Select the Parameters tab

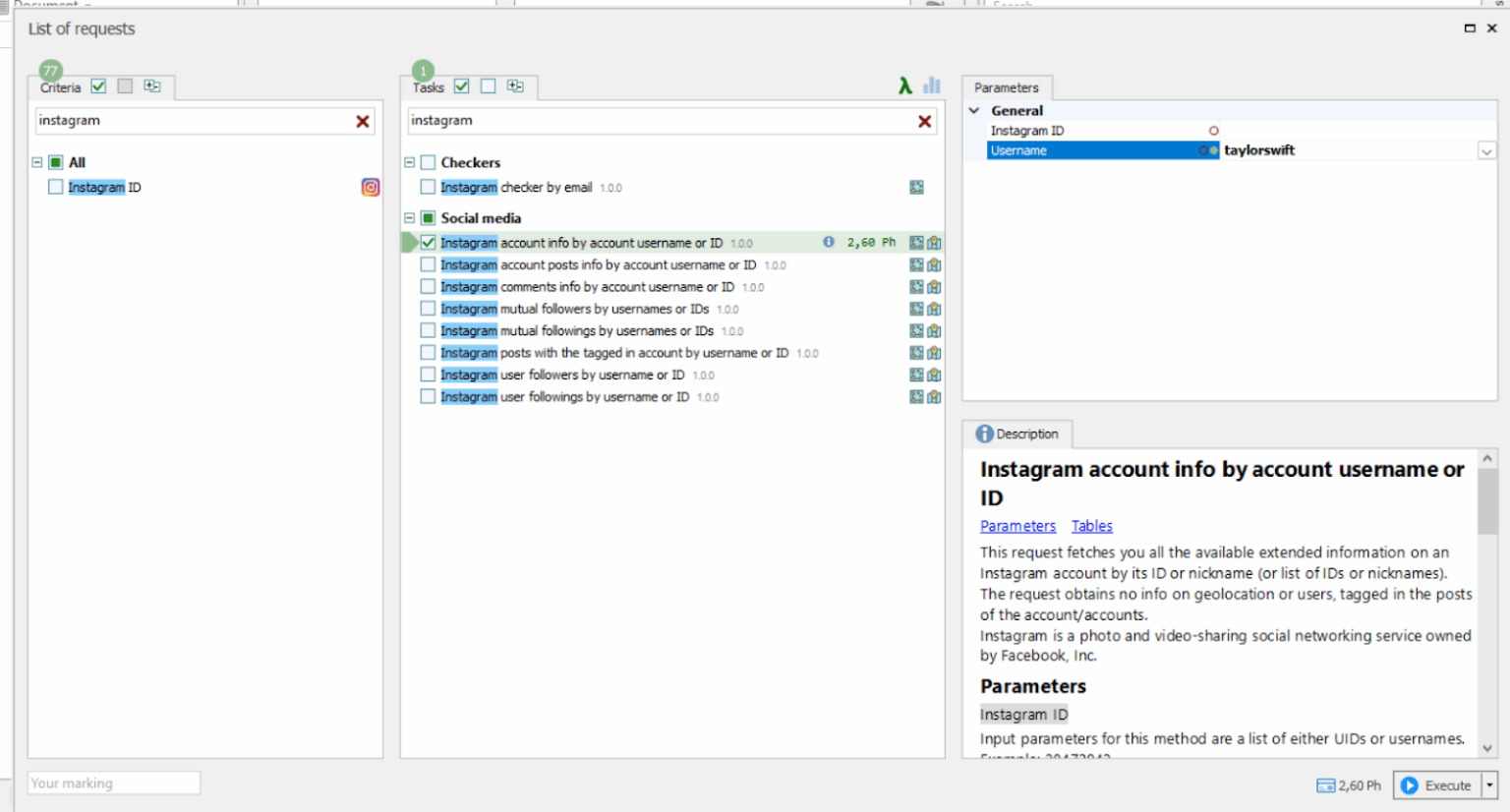click(1006, 87)
